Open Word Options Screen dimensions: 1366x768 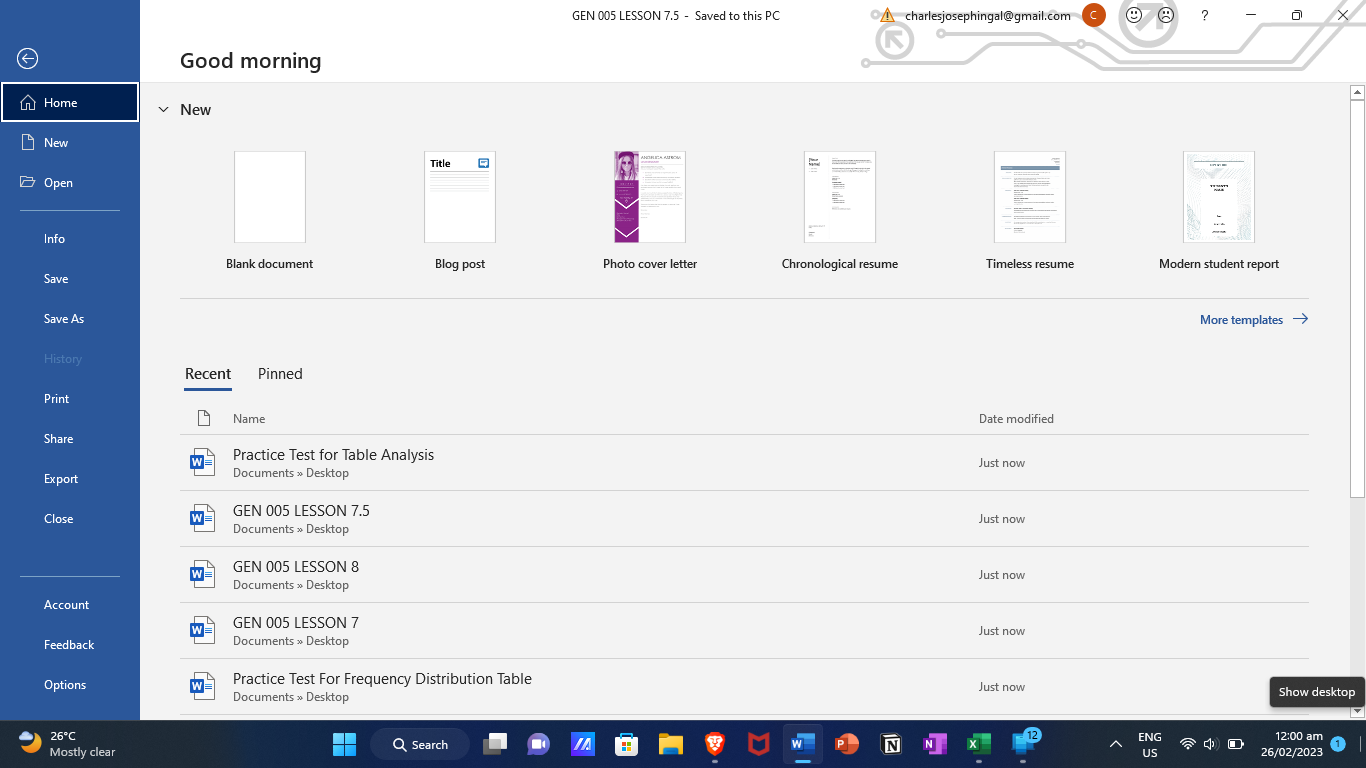70,684
